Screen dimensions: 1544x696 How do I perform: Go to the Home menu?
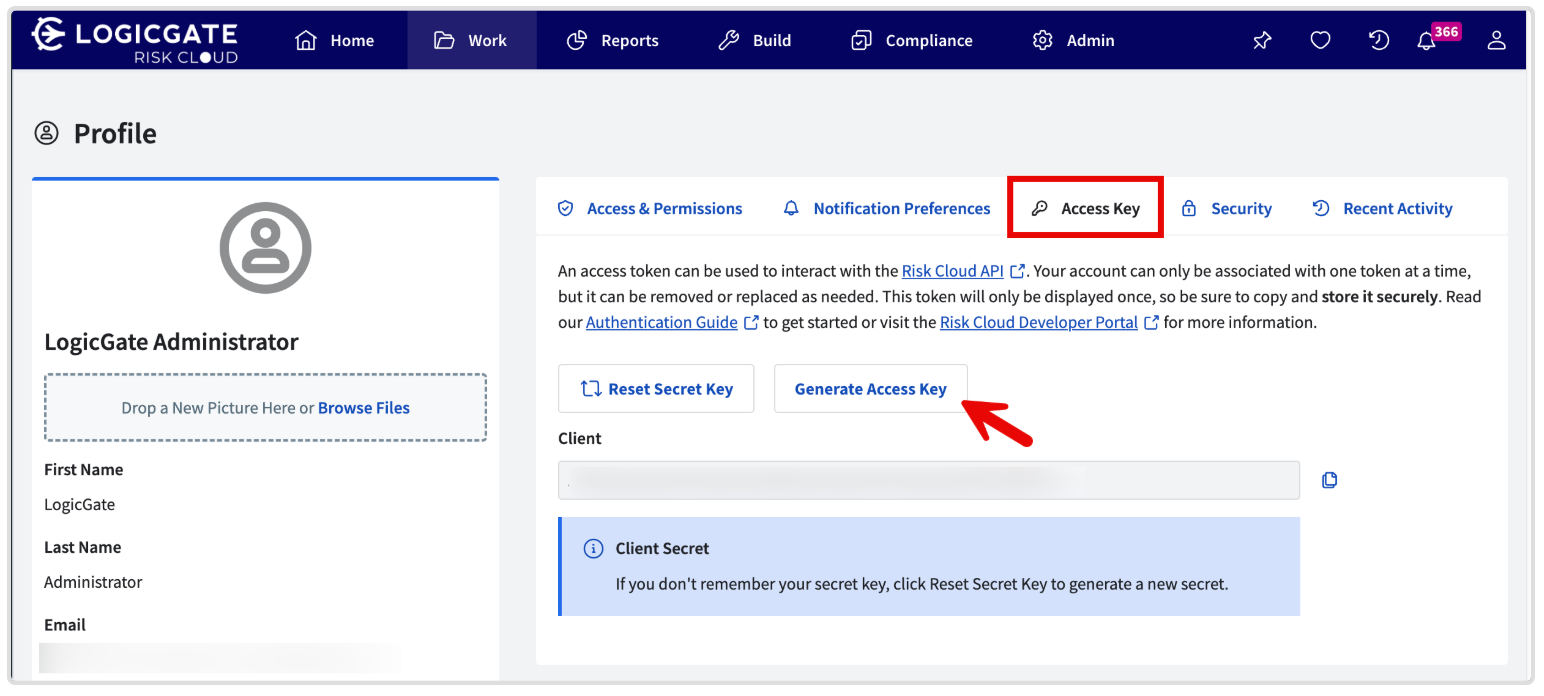click(335, 40)
